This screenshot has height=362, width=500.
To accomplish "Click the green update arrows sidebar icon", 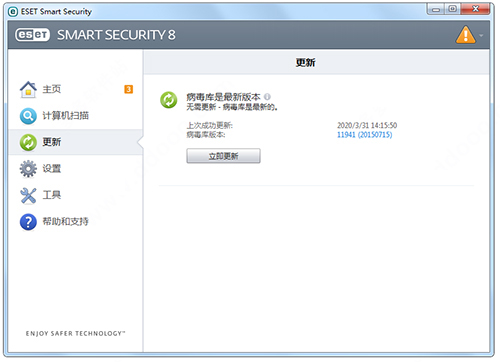I will coord(28,142).
